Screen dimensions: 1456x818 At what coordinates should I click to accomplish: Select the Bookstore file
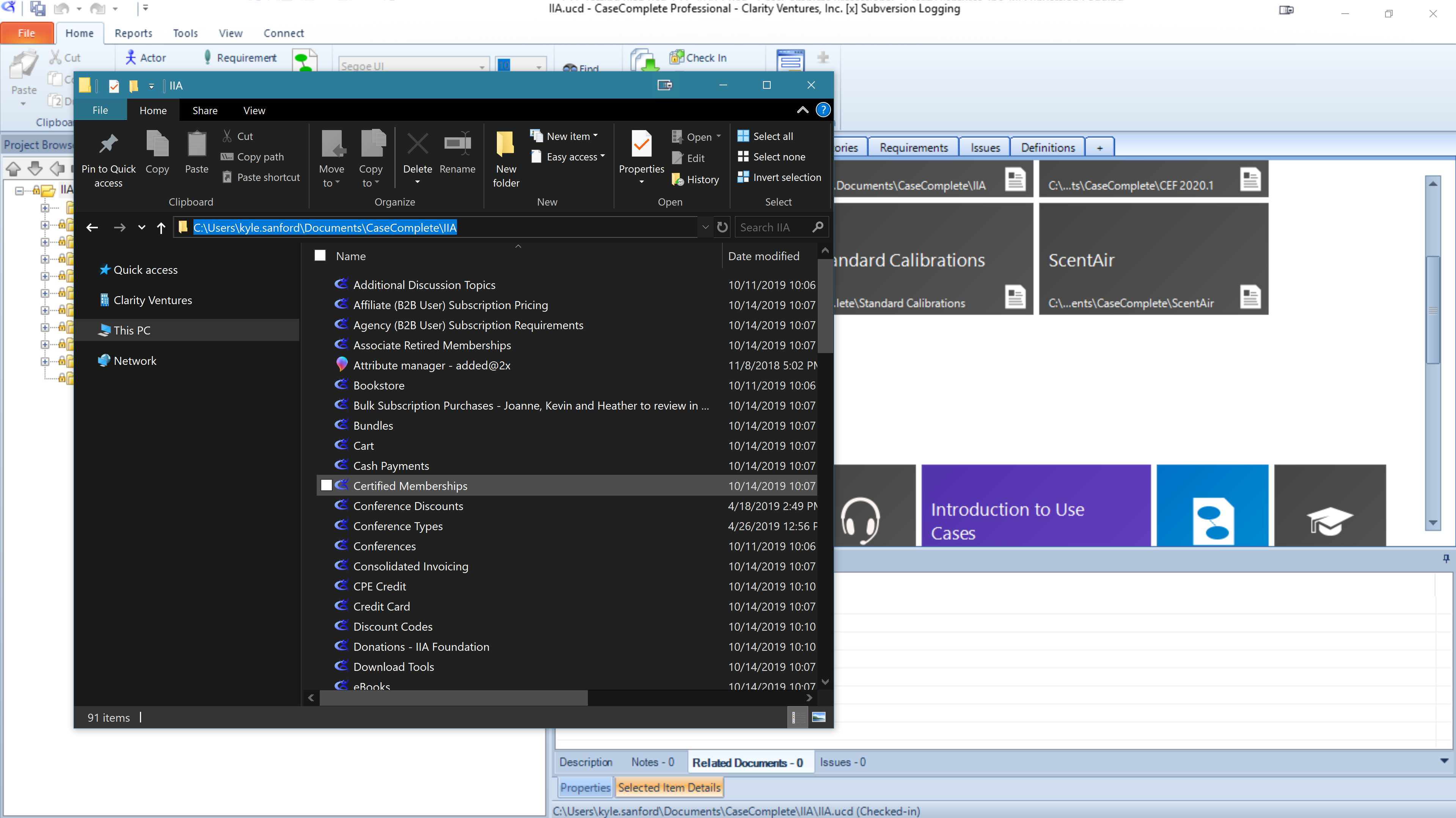tap(378, 385)
